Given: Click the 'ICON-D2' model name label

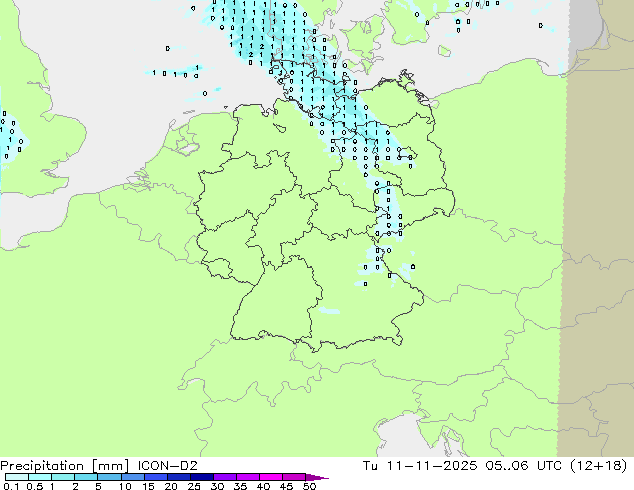Looking at the screenshot, I should 167,466.
